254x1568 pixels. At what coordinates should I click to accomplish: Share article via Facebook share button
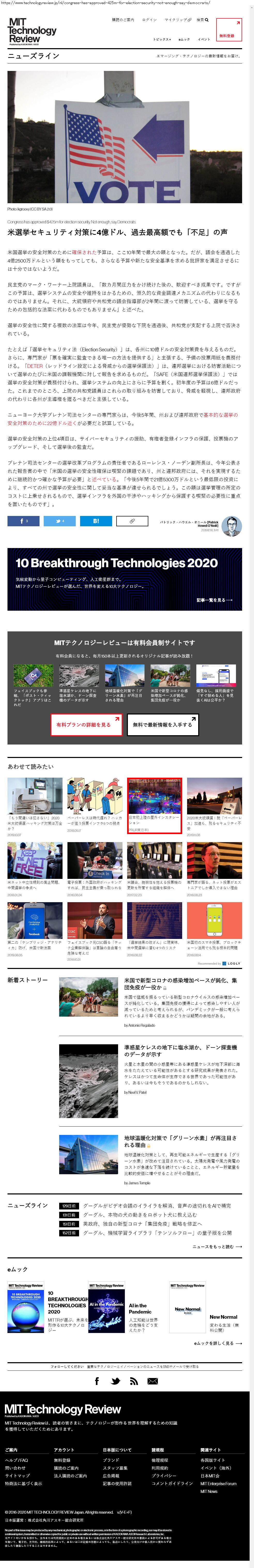[x=23, y=521]
